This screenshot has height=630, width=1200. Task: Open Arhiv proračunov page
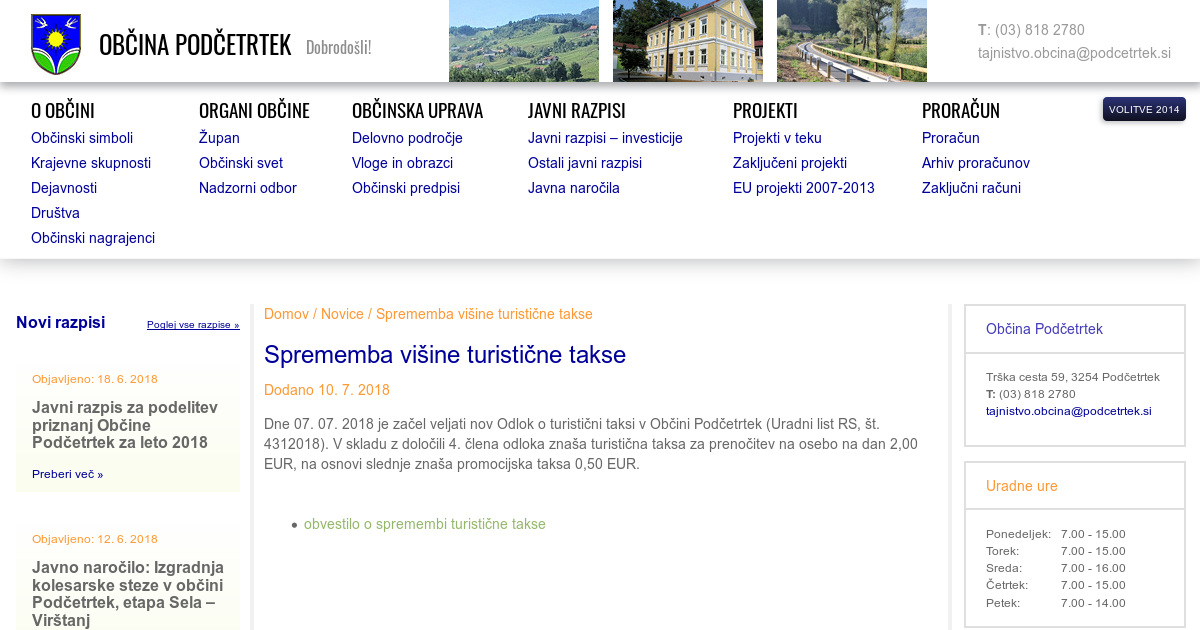[975, 163]
